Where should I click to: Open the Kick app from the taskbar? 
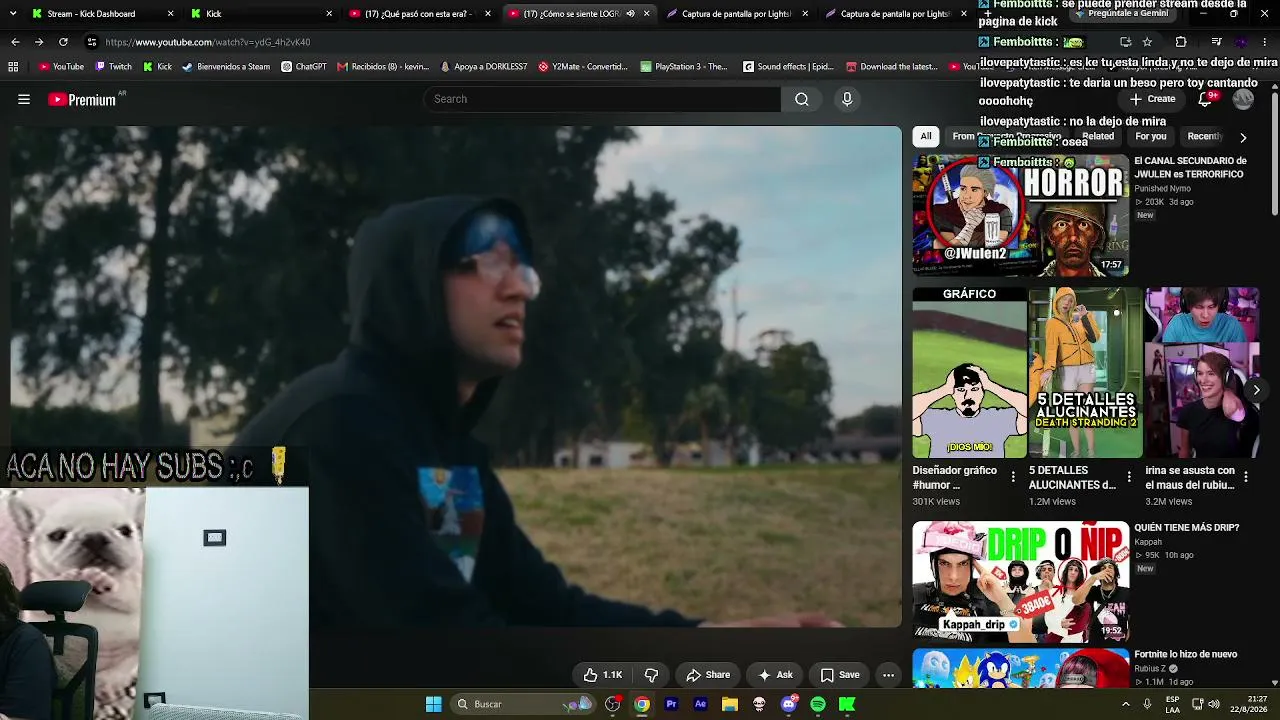click(847, 704)
